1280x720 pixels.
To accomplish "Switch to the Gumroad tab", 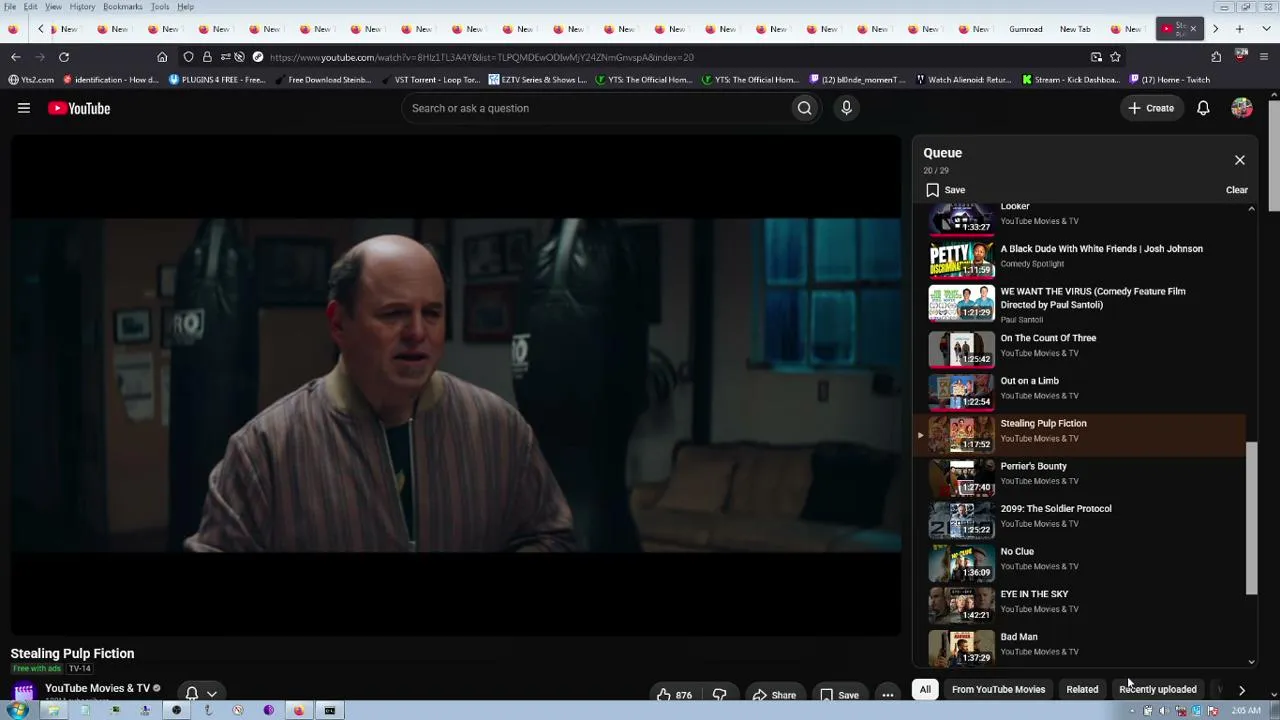I will (1026, 29).
